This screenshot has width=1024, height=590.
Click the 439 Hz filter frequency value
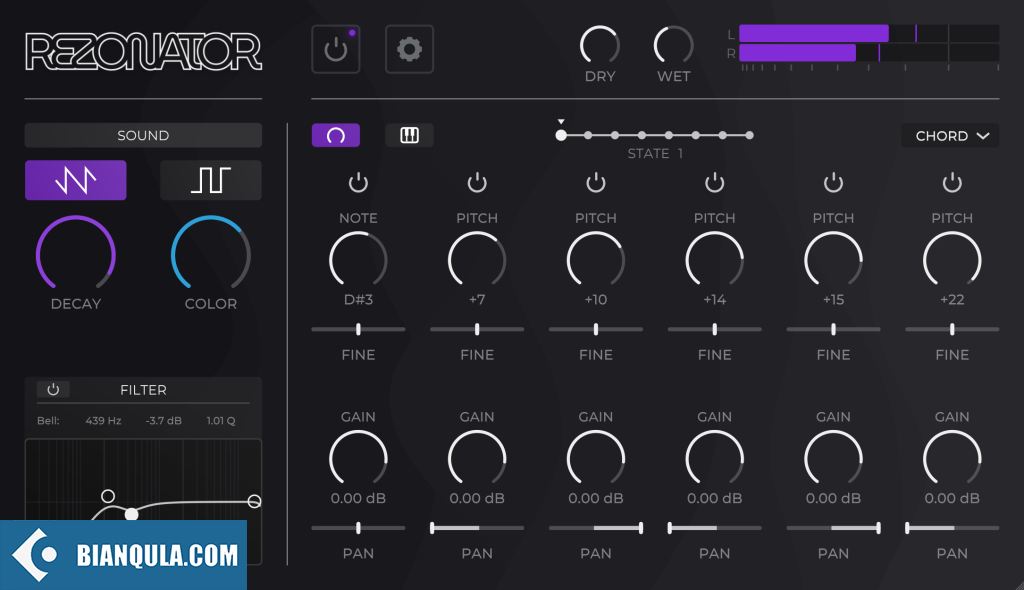[x=103, y=421]
